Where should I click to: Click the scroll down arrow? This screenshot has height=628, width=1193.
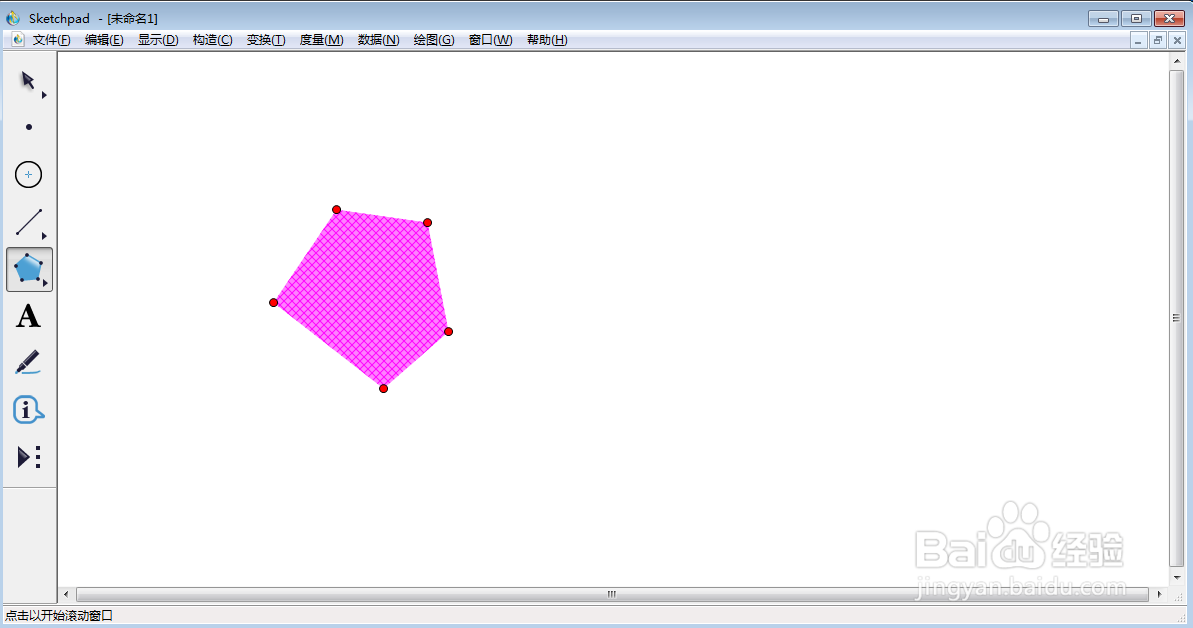tap(1176, 578)
